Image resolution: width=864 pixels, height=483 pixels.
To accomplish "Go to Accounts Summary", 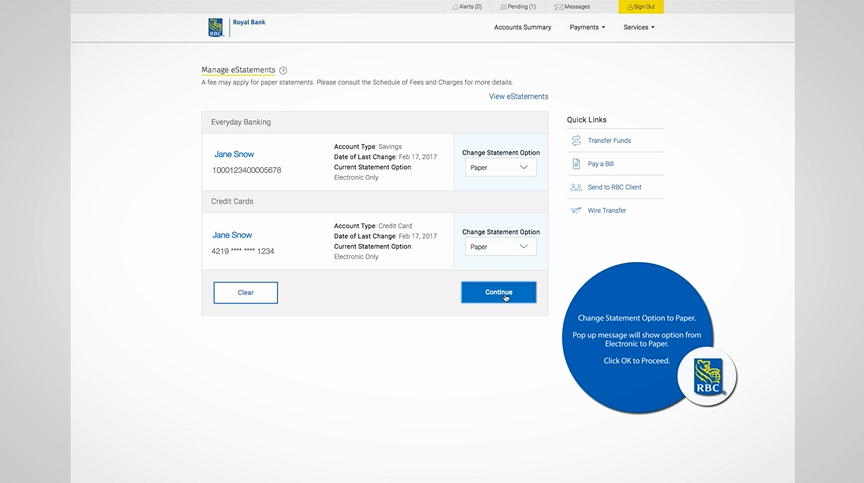I will (522, 27).
